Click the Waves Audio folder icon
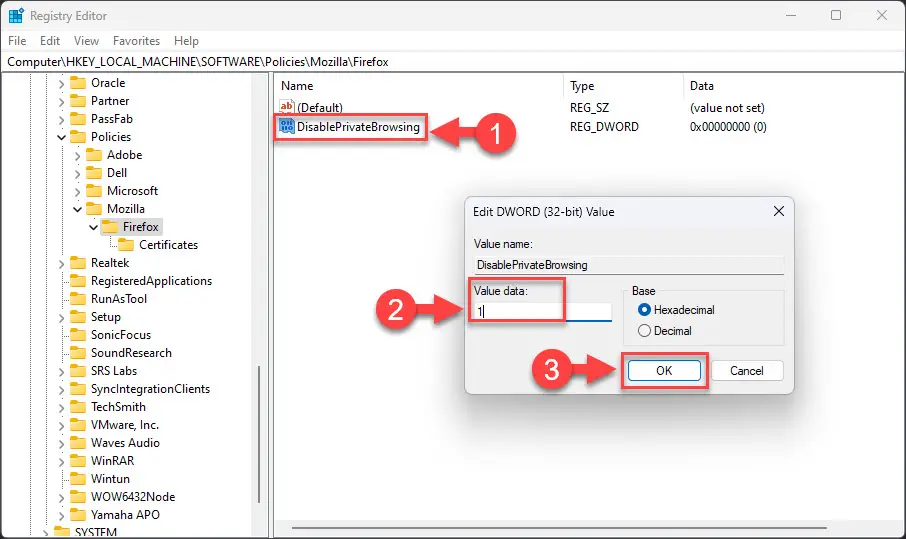The height and width of the screenshot is (539, 906). (x=78, y=443)
